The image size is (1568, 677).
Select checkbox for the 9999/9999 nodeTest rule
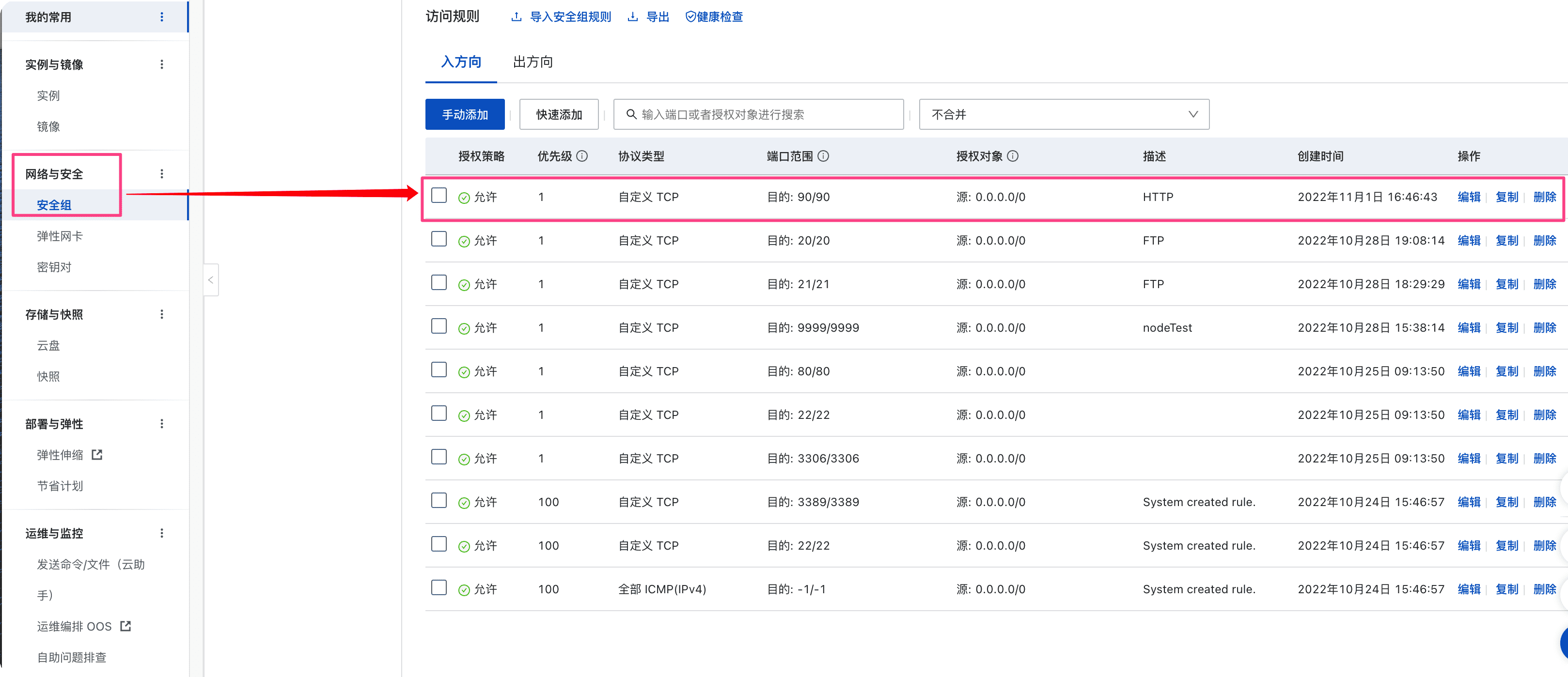point(439,327)
